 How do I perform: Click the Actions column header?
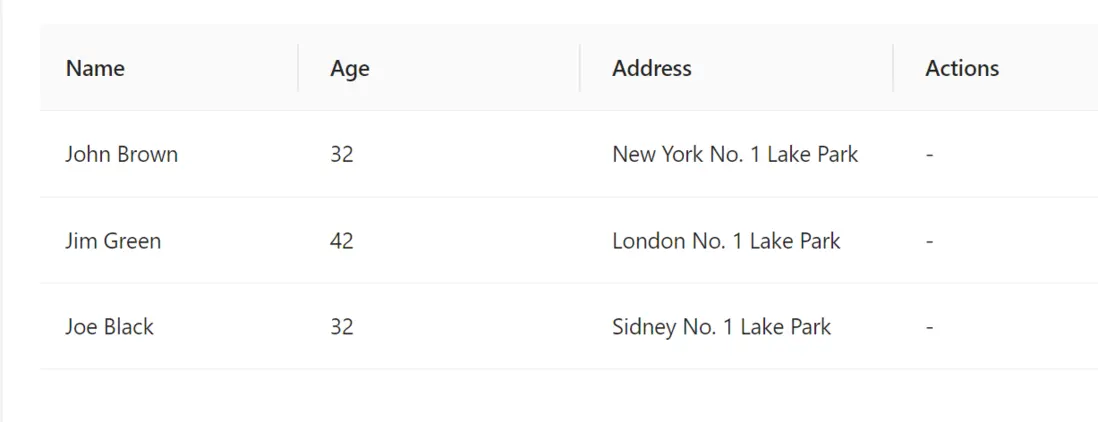[x=962, y=68]
